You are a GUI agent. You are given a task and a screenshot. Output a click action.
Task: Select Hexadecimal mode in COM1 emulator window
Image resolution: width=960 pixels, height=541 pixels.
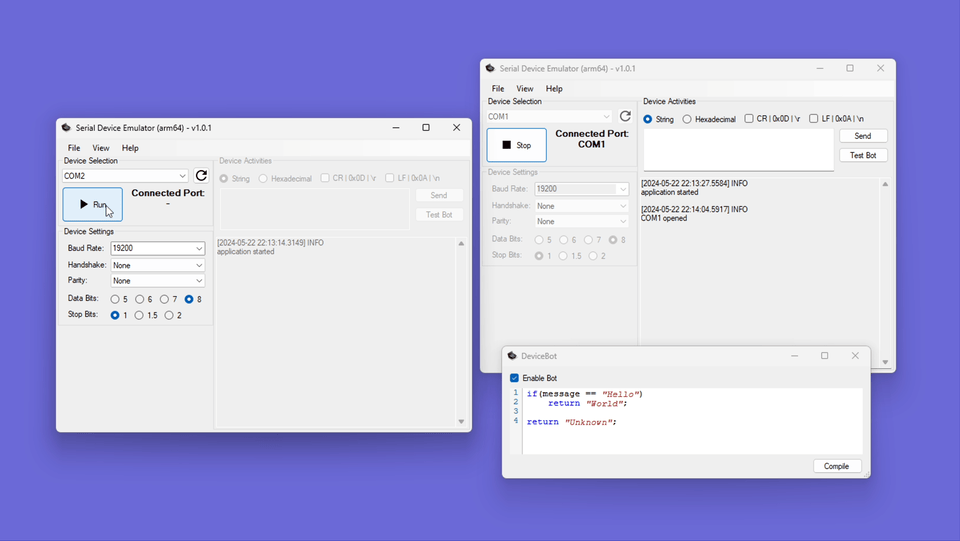coord(687,119)
